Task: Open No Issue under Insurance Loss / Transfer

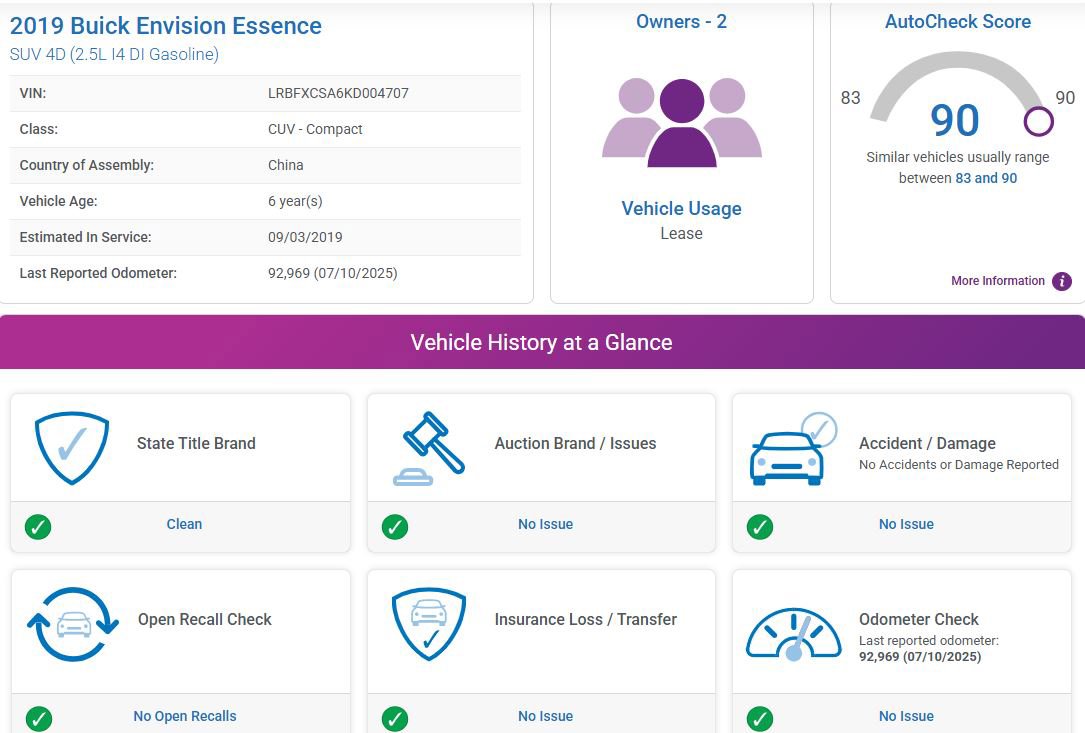Action: click(545, 716)
